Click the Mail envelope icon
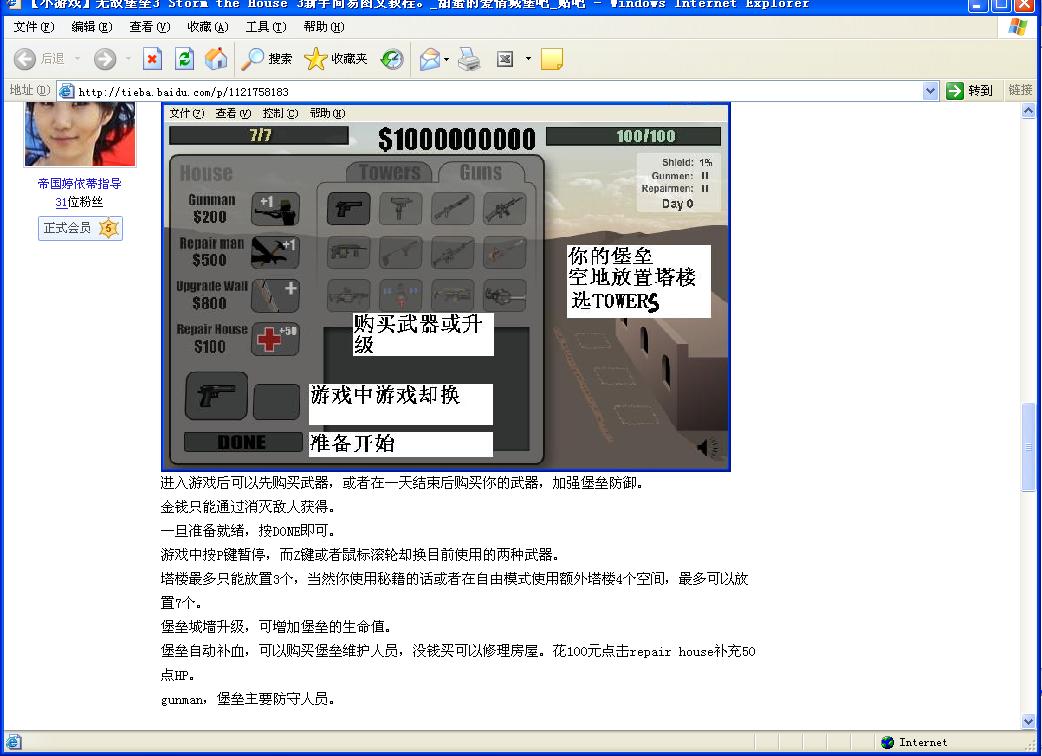Screen dimensions: 1042x756 [429, 59]
